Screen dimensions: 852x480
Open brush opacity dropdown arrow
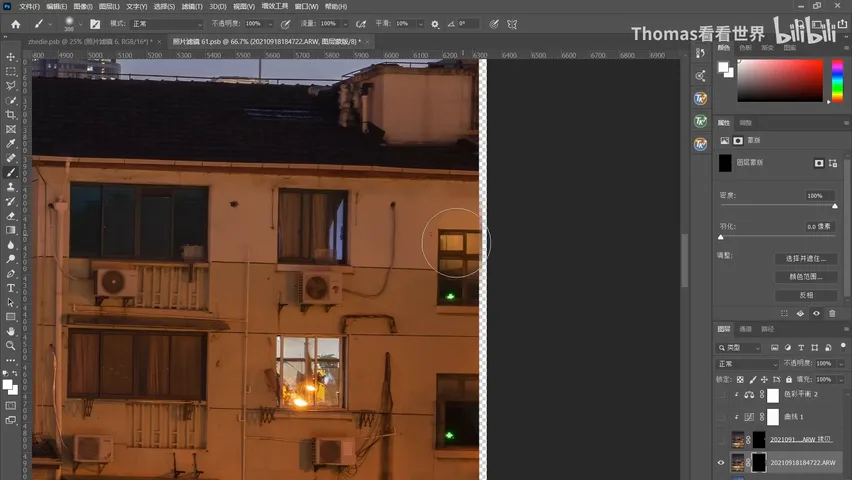tap(270, 24)
